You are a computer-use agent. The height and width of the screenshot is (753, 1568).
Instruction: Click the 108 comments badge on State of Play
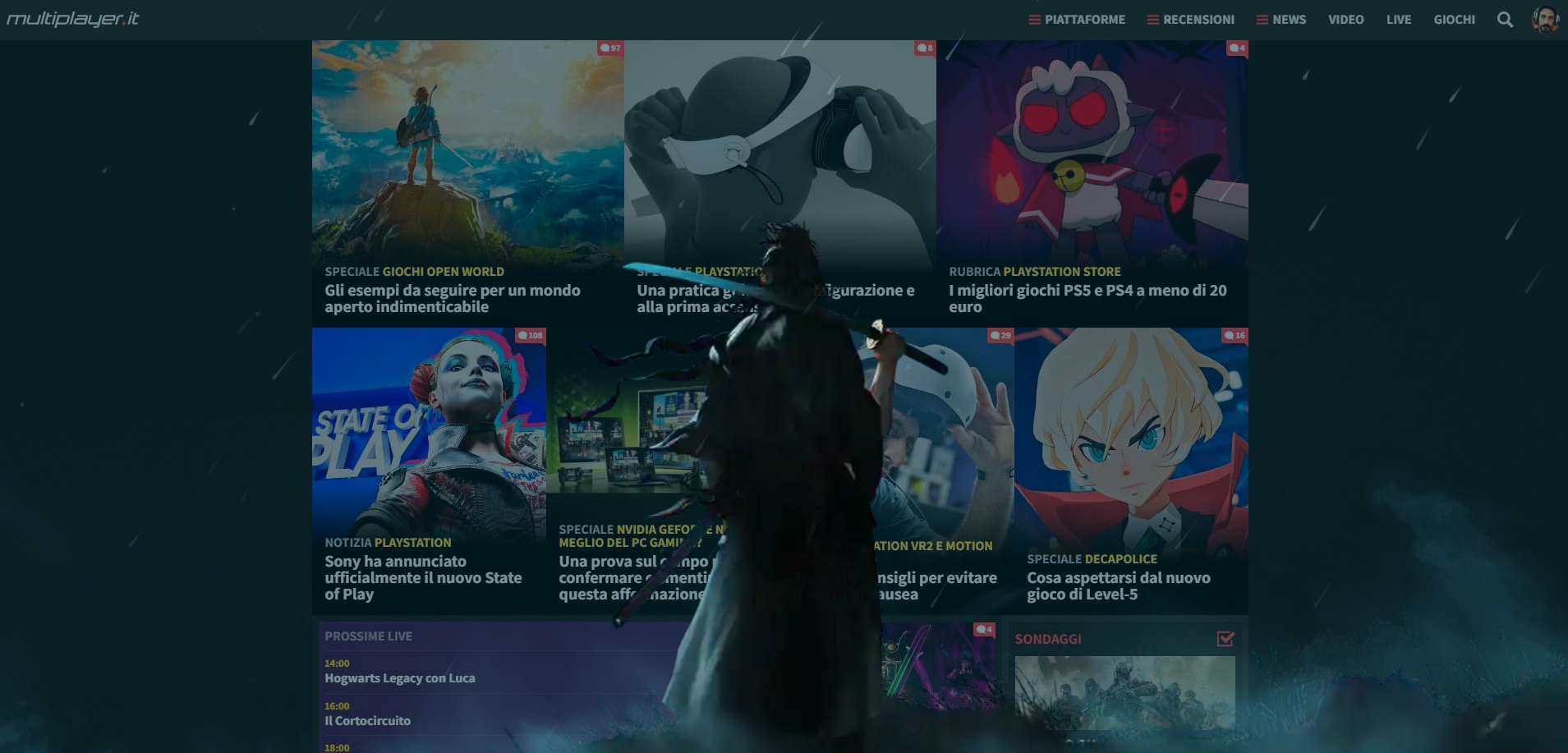click(531, 336)
